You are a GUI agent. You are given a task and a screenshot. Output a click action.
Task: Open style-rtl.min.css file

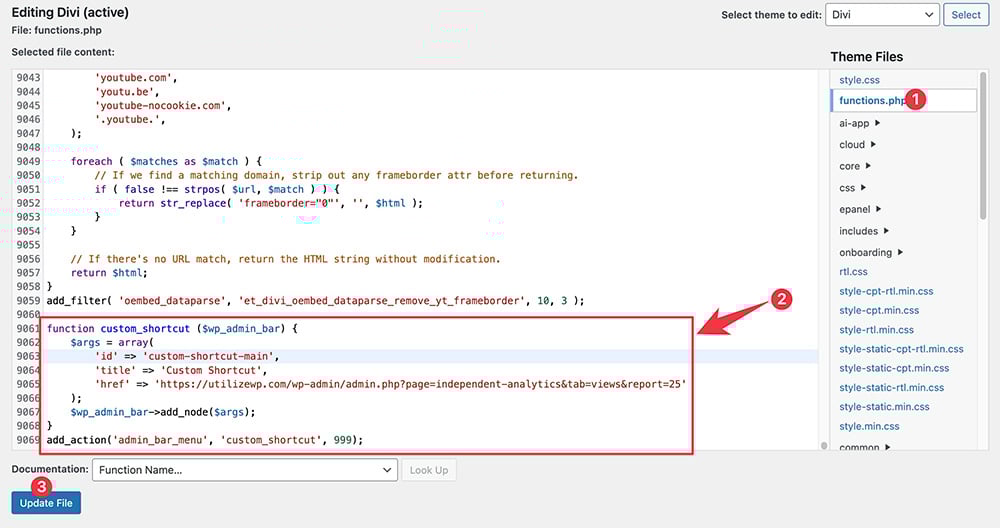tap(876, 330)
